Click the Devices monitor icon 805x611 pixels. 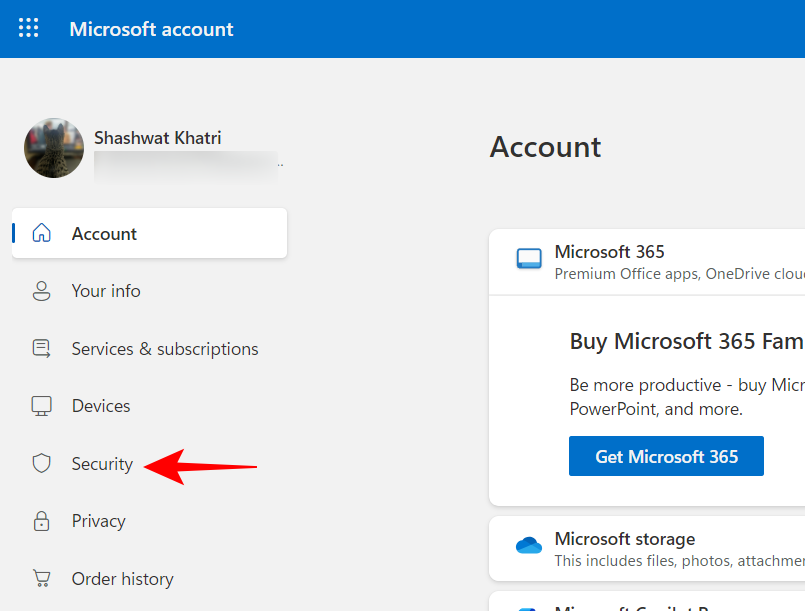[x=42, y=406]
